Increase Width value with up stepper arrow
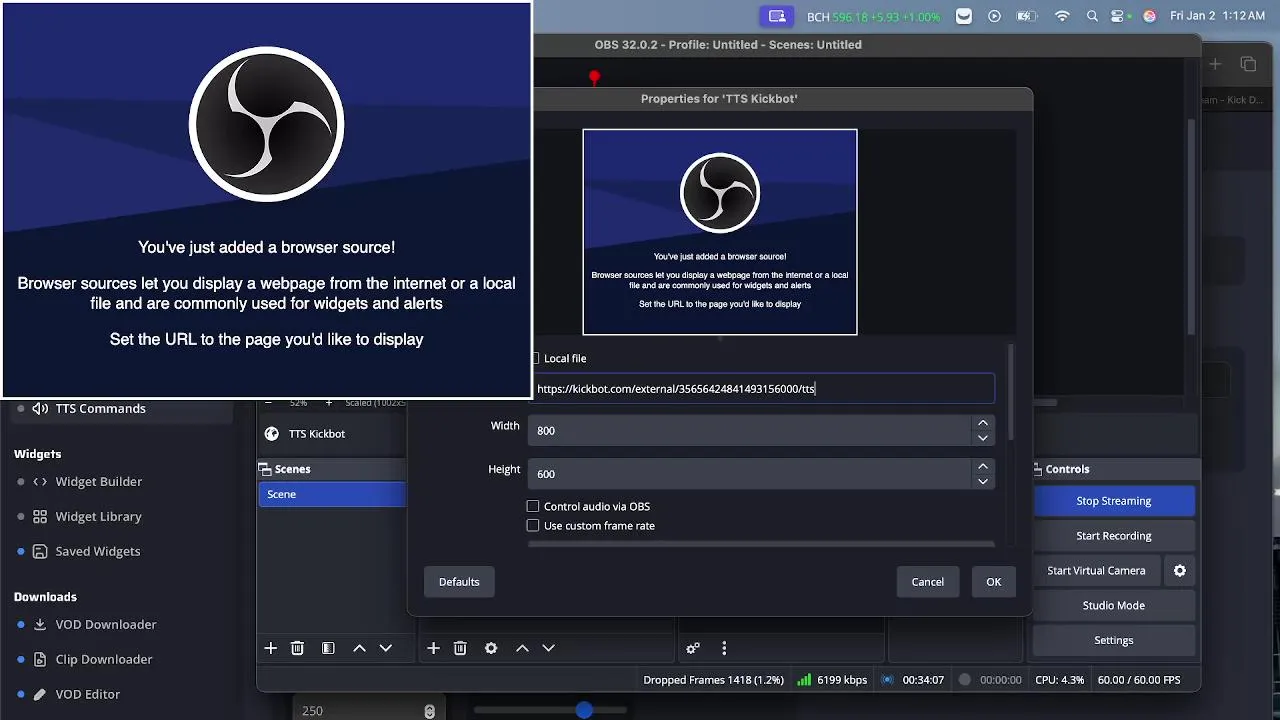This screenshot has height=720, width=1280. 983,423
